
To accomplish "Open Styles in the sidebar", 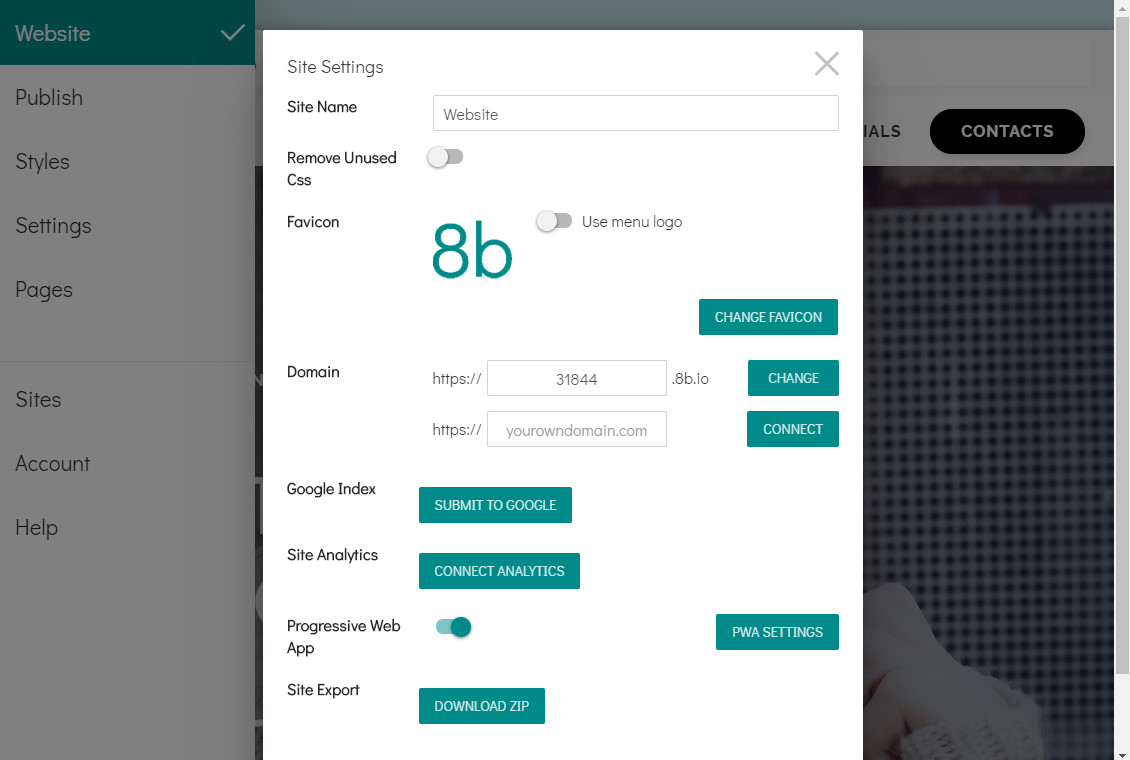I will [x=43, y=161].
